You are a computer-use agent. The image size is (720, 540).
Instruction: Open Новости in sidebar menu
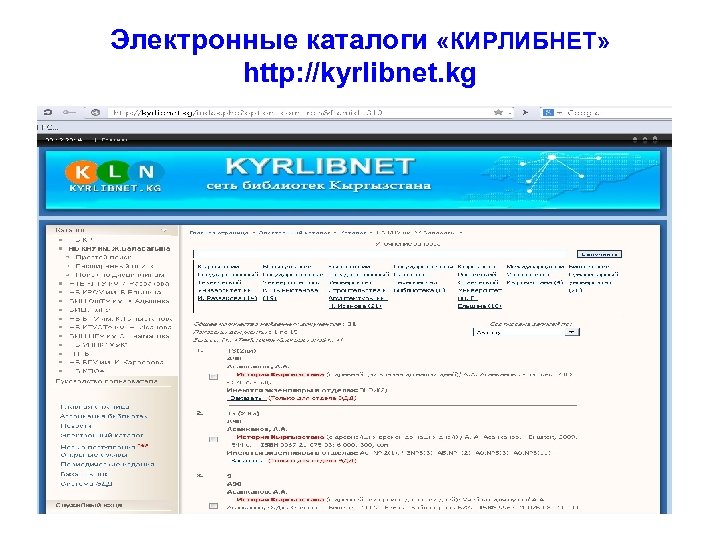click(x=76, y=426)
